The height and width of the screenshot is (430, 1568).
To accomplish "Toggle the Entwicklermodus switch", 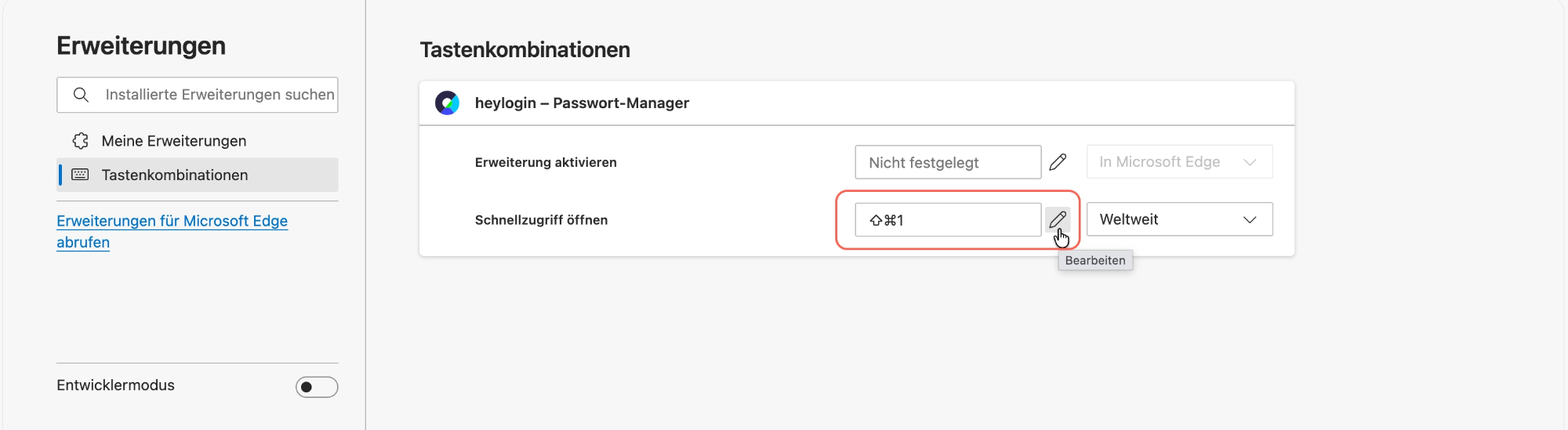I will 317,387.
